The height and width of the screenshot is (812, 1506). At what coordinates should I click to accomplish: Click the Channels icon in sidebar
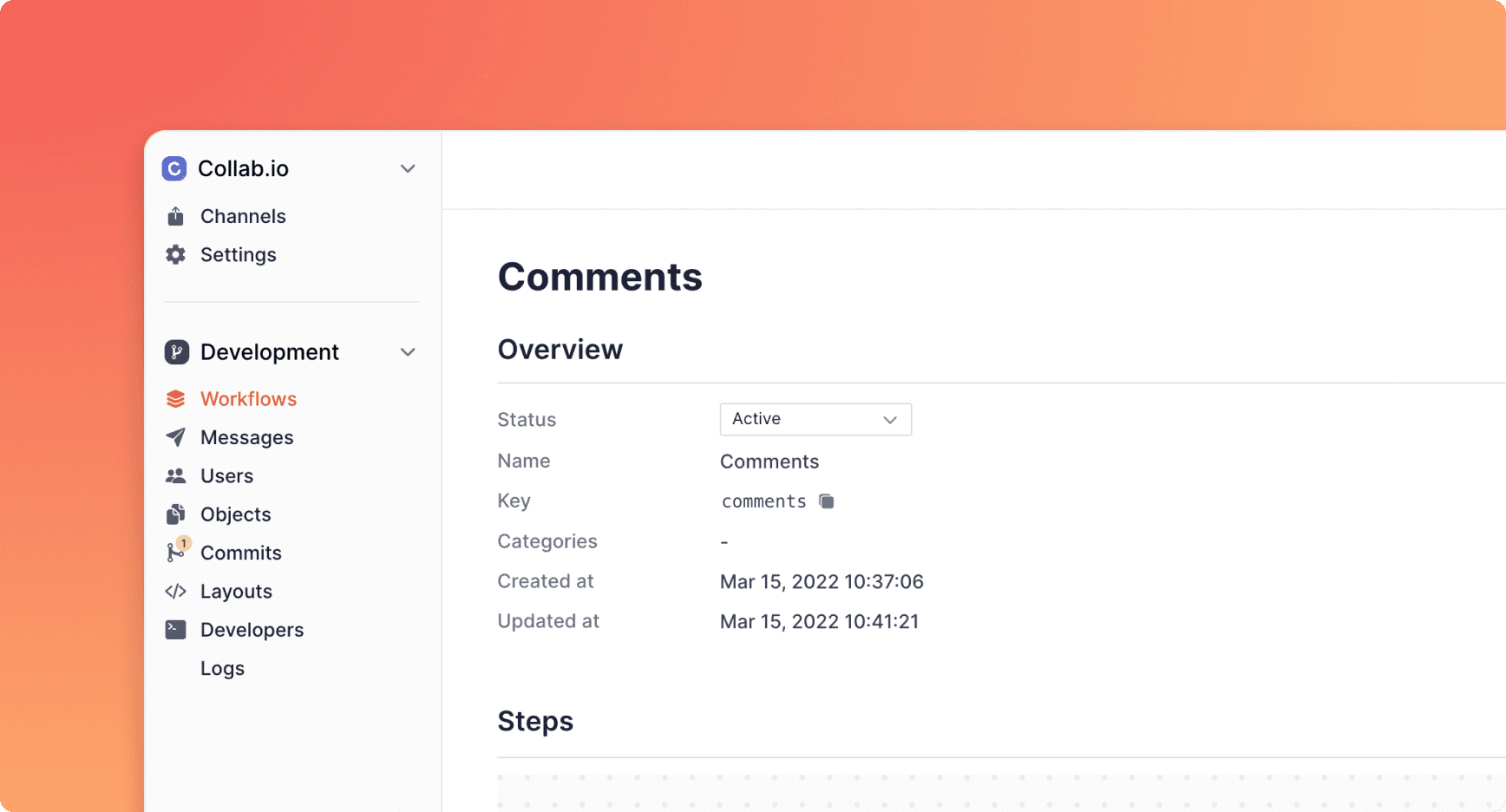coord(175,216)
